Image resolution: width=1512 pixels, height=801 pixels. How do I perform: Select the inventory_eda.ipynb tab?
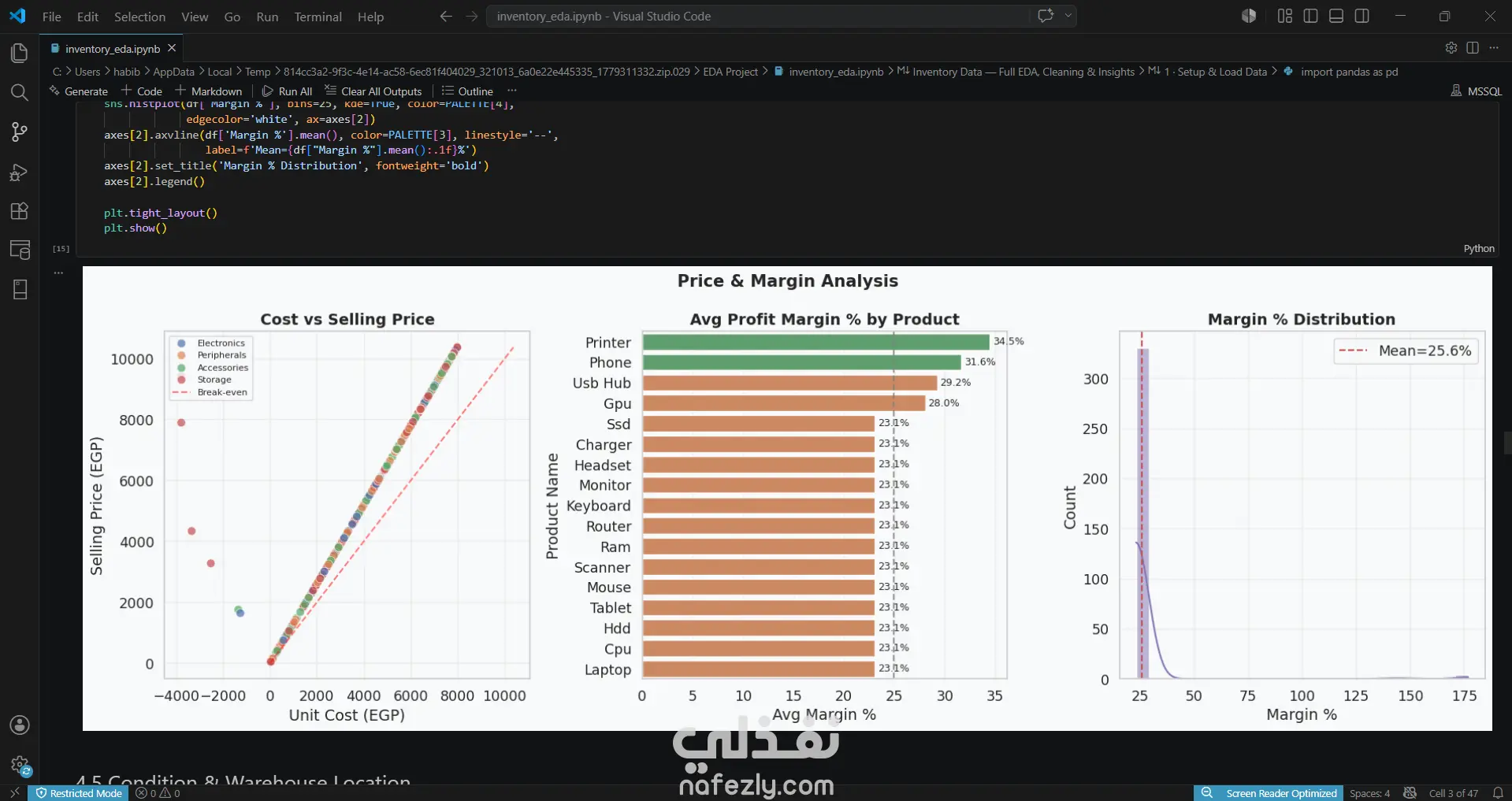click(x=113, y=49)
